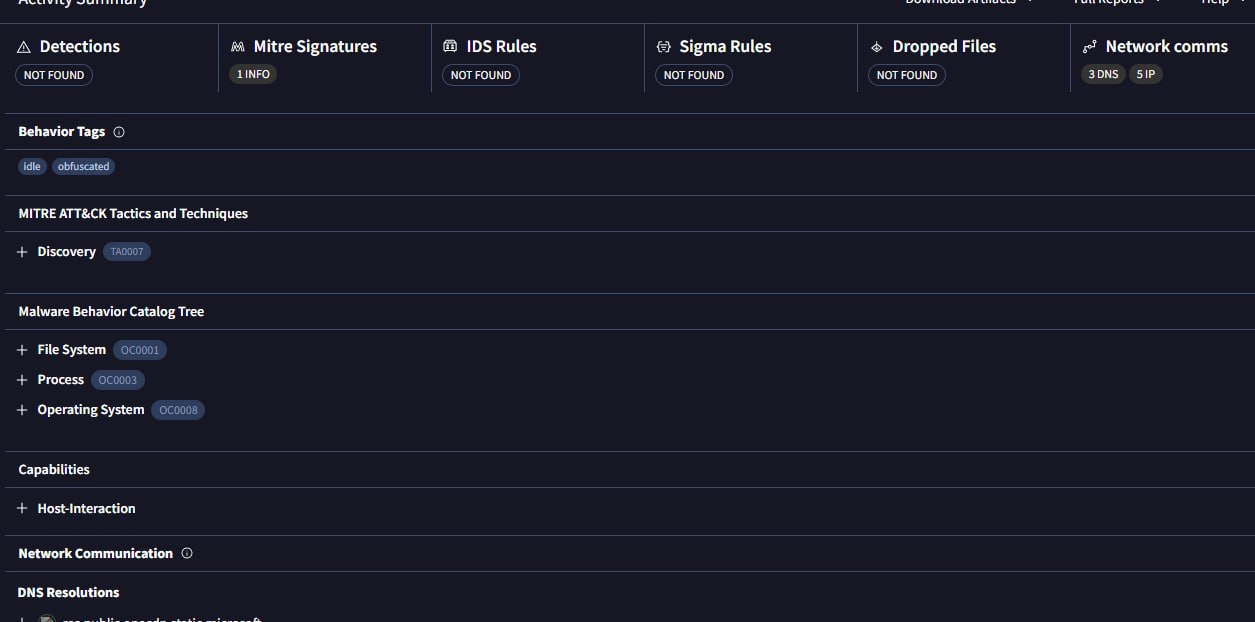The width and height of the screenshot is (1255, 622).
Task: Expand the Host-Interaction capability
Action: 22,509
